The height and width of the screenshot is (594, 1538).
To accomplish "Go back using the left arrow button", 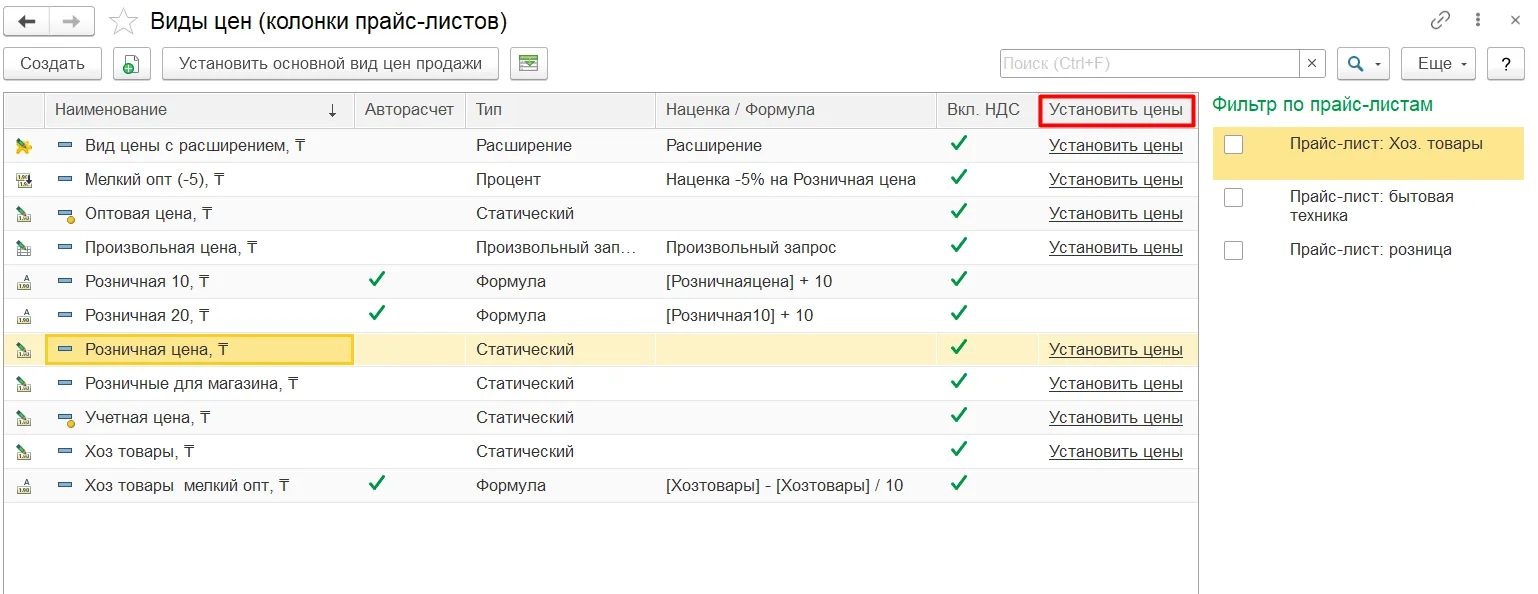I will pos(27,20).
